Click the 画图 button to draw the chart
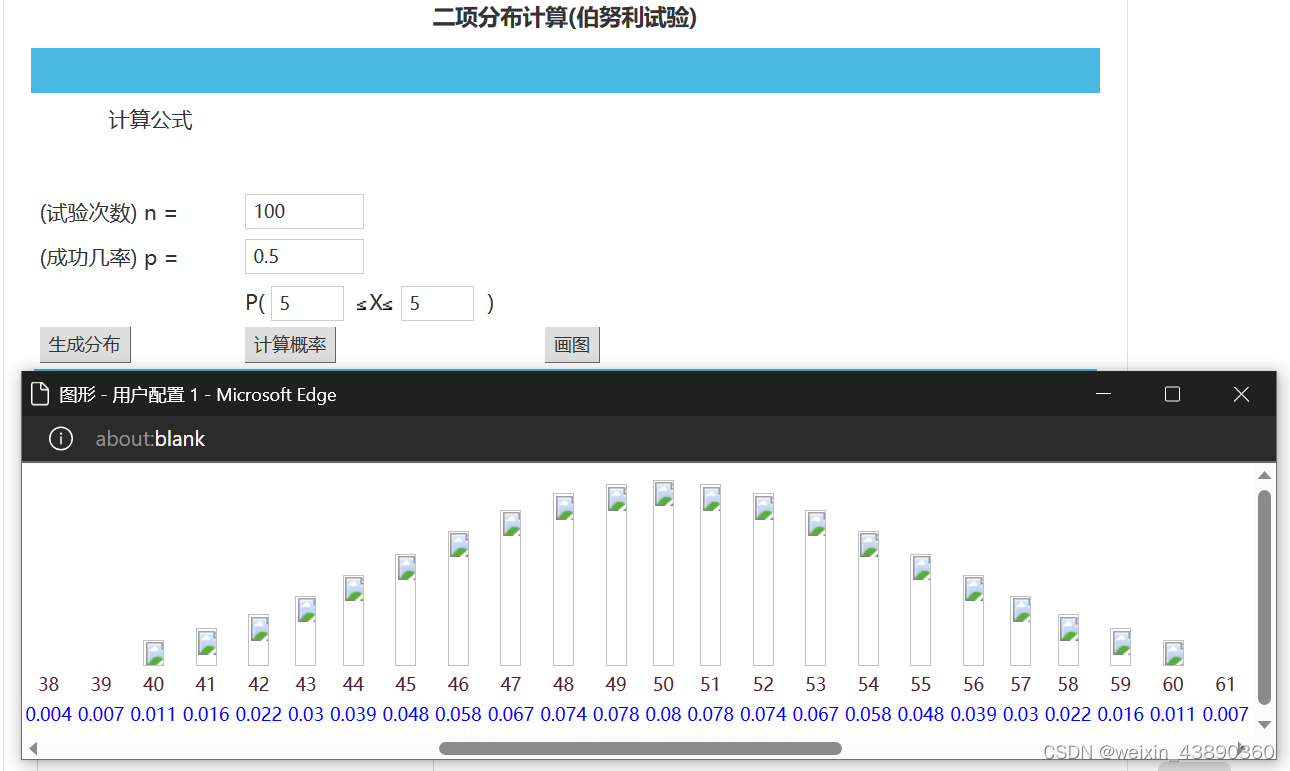 (x=572, y=344)
